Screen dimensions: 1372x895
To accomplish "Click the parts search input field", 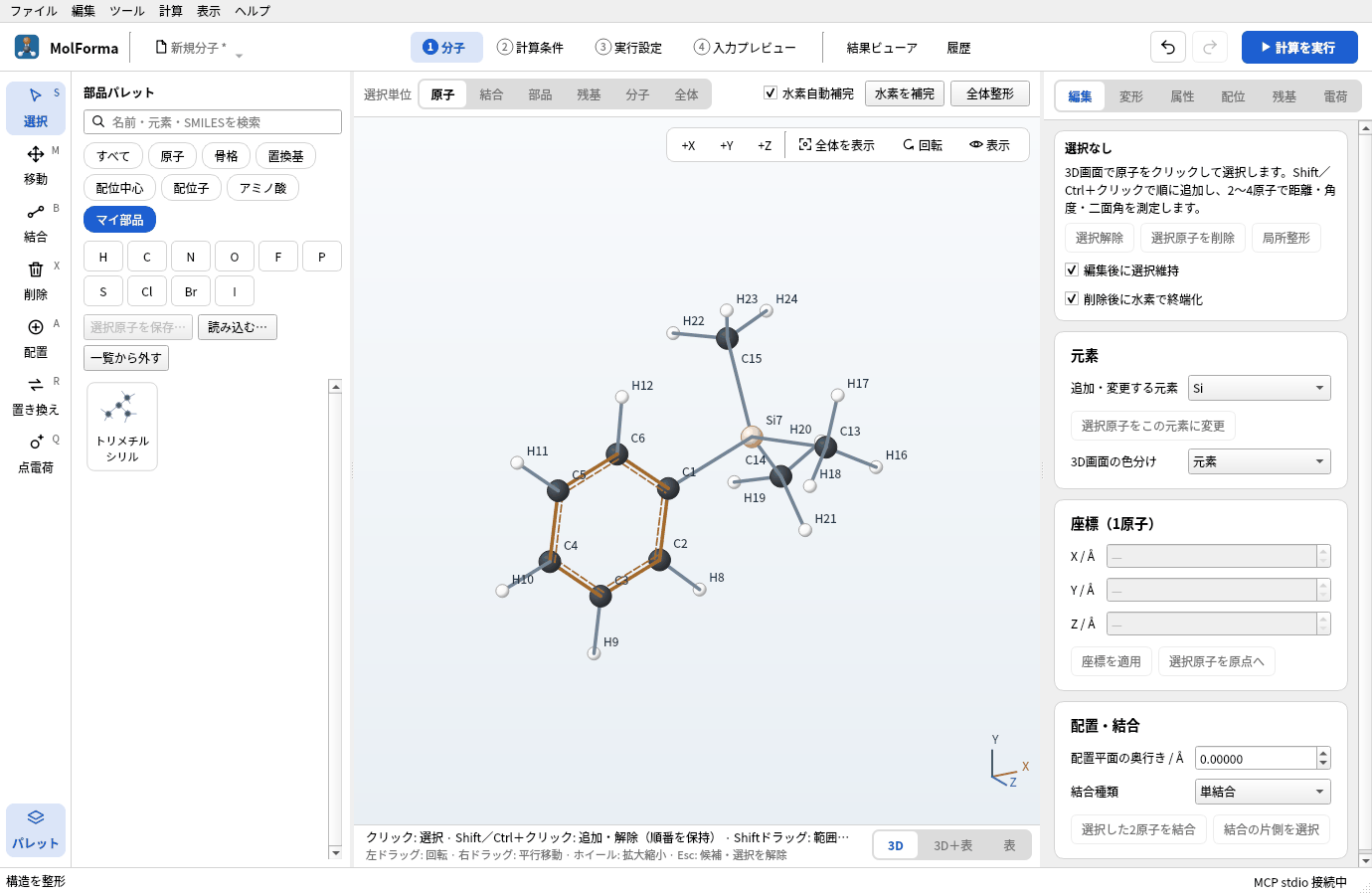I will 213,122.
